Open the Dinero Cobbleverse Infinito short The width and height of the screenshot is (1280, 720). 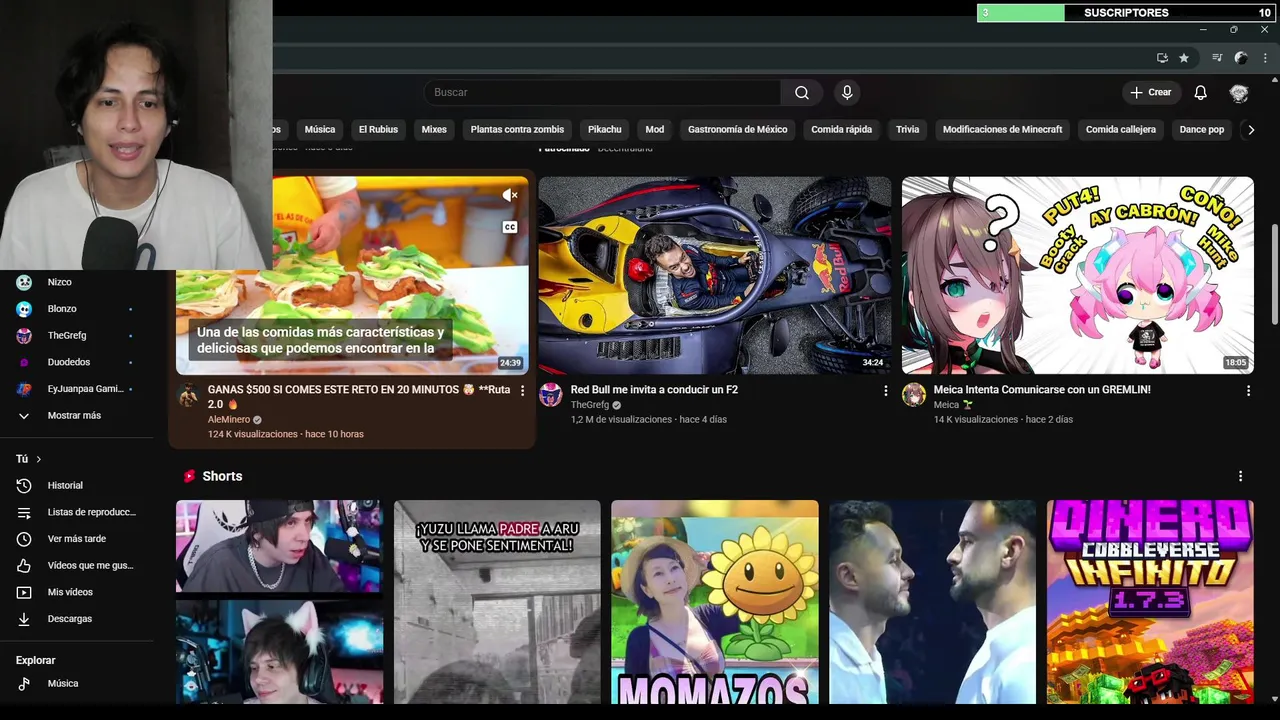pyautogui.click(x=1150, y=602)
